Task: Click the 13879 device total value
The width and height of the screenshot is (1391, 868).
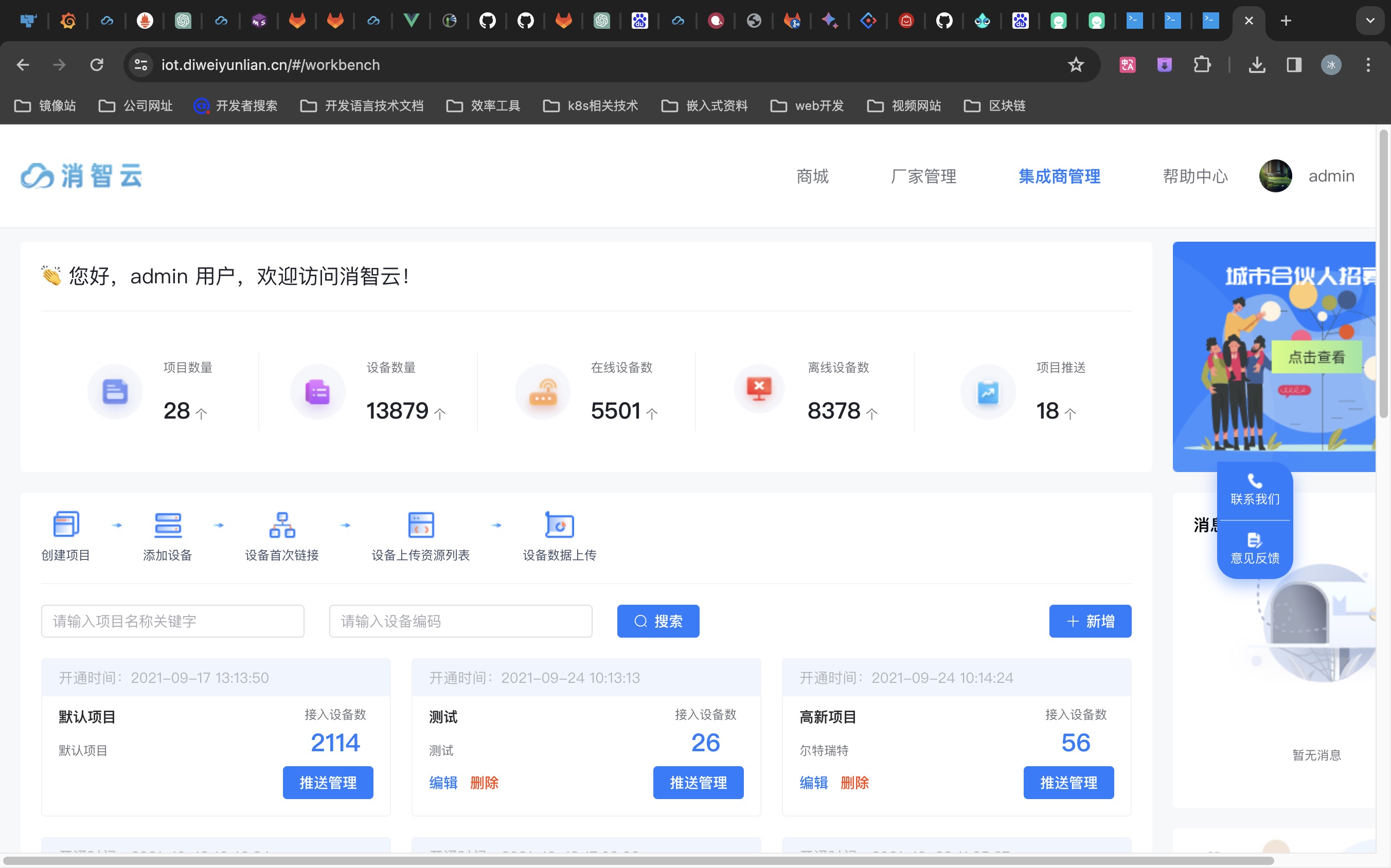Action: (x=398, y=410)
